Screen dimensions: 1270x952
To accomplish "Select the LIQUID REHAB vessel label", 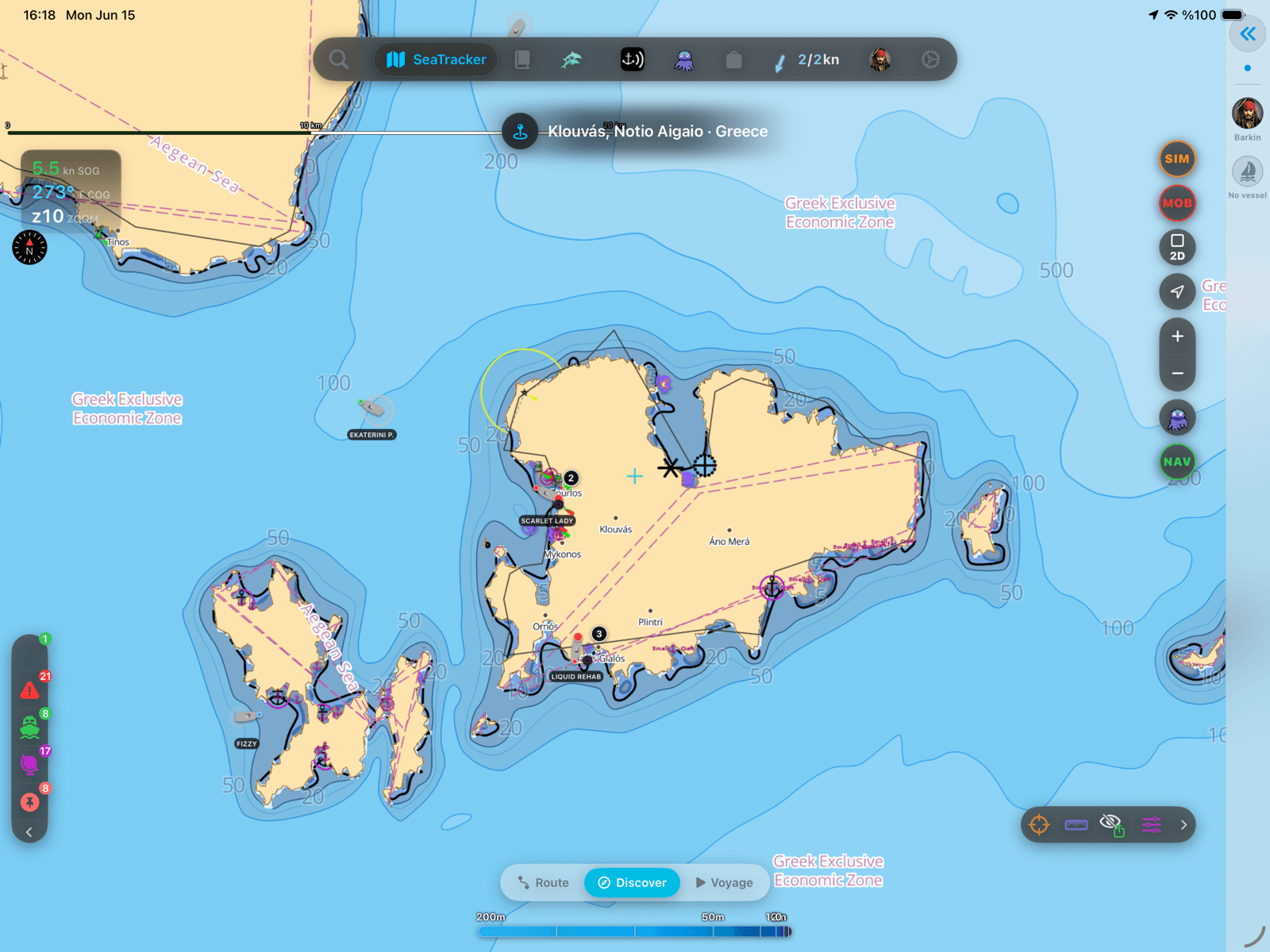I will click(575, 677).
